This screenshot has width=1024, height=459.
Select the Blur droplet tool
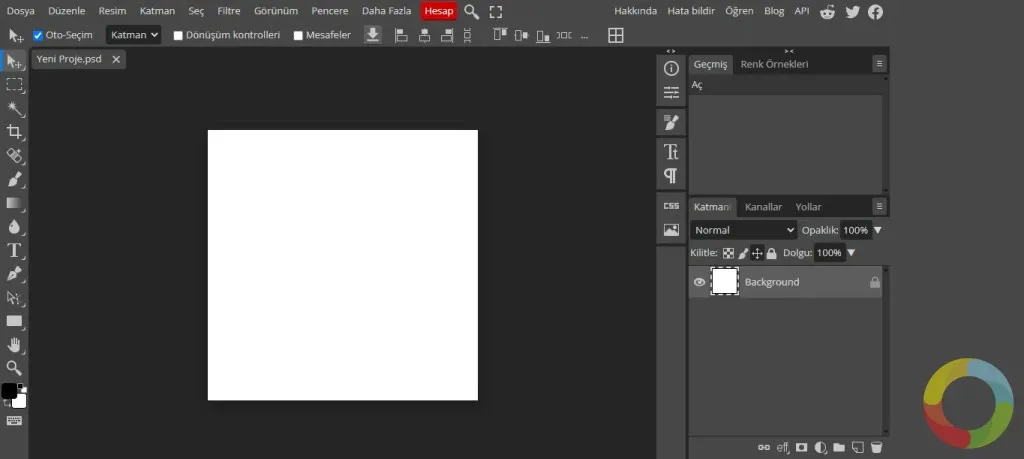pos(14,227)
